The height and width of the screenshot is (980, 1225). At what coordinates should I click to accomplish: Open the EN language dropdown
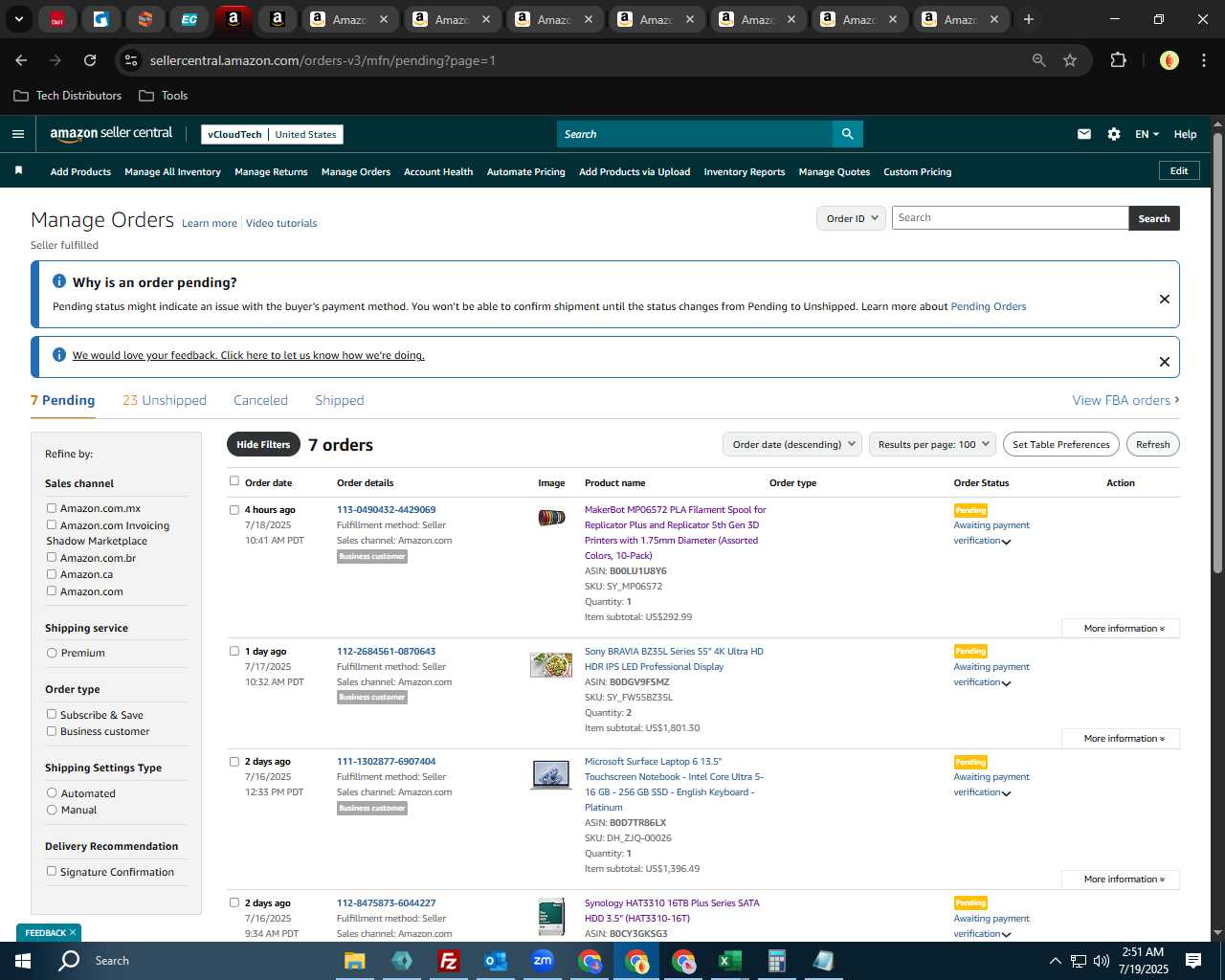point(1147,134)
